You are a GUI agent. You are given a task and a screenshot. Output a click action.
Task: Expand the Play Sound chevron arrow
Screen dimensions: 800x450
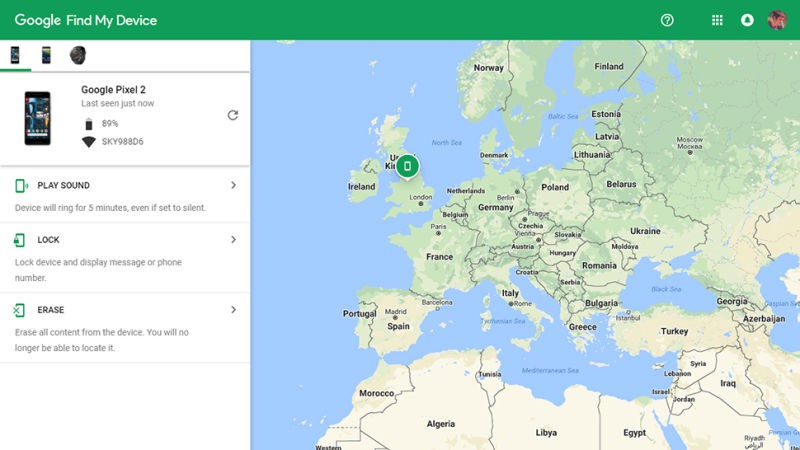tap(233, 185)
